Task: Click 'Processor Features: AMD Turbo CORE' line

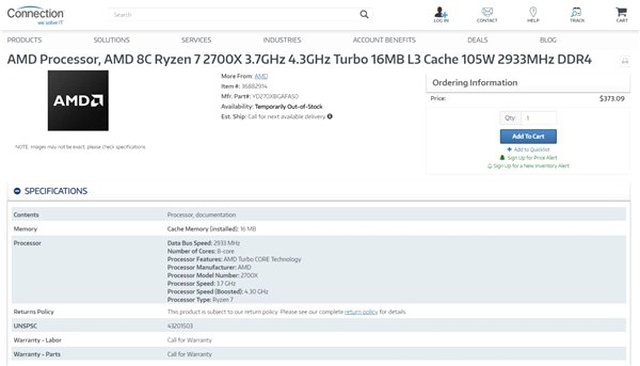Action: tap(234, 259)
